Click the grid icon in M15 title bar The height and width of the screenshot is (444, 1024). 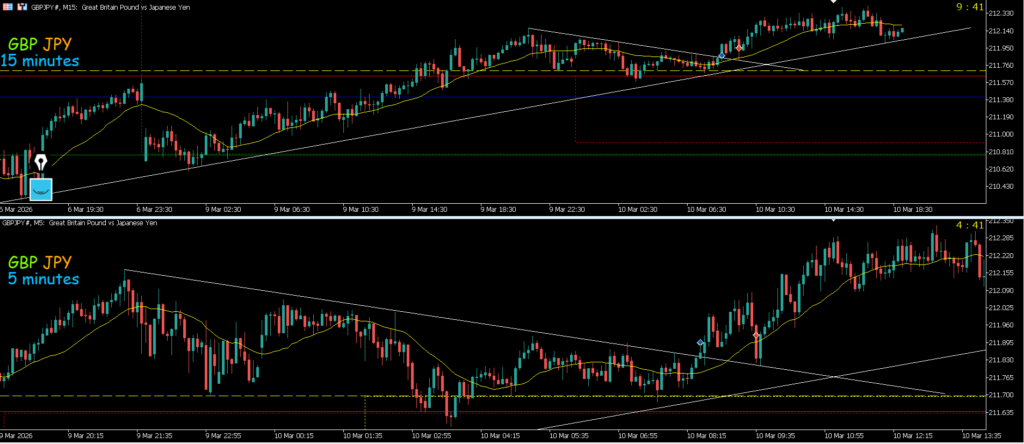(x=7, y=7)
